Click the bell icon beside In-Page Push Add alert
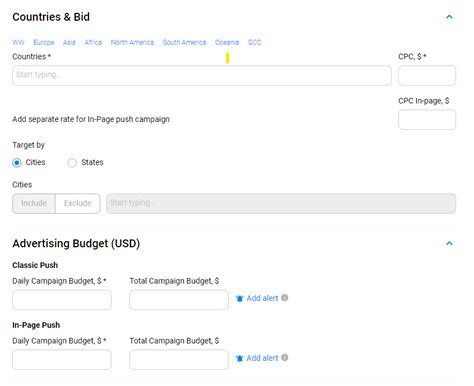Image resolution: width=474 pixels, height=386 pixels. pyautogui.click(x=239, y=358)
